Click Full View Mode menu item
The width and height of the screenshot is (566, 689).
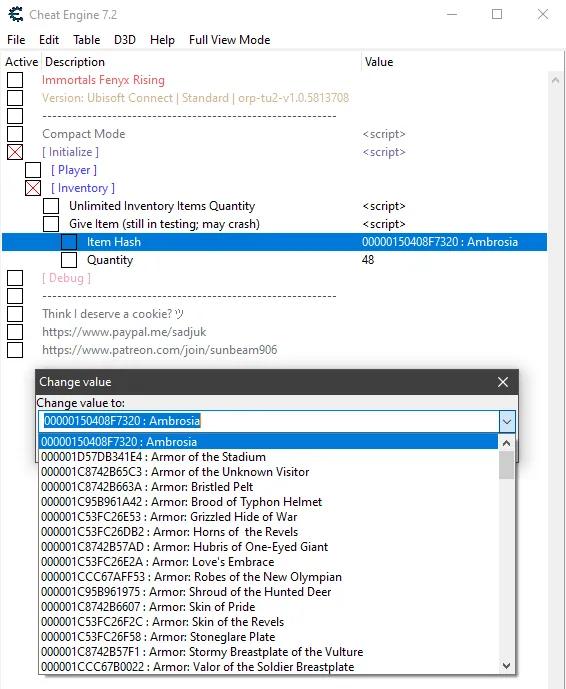point(229,40)
